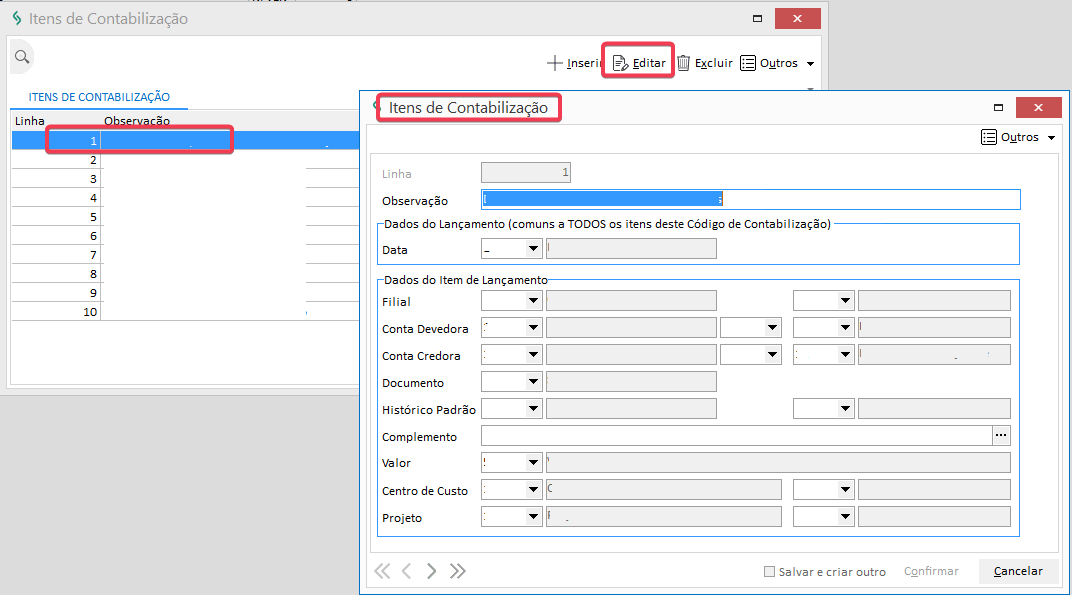The height and width of the screenshot is (595, 1072).
Task: Open first Conta Devedora dropdown
Action: 533,327
